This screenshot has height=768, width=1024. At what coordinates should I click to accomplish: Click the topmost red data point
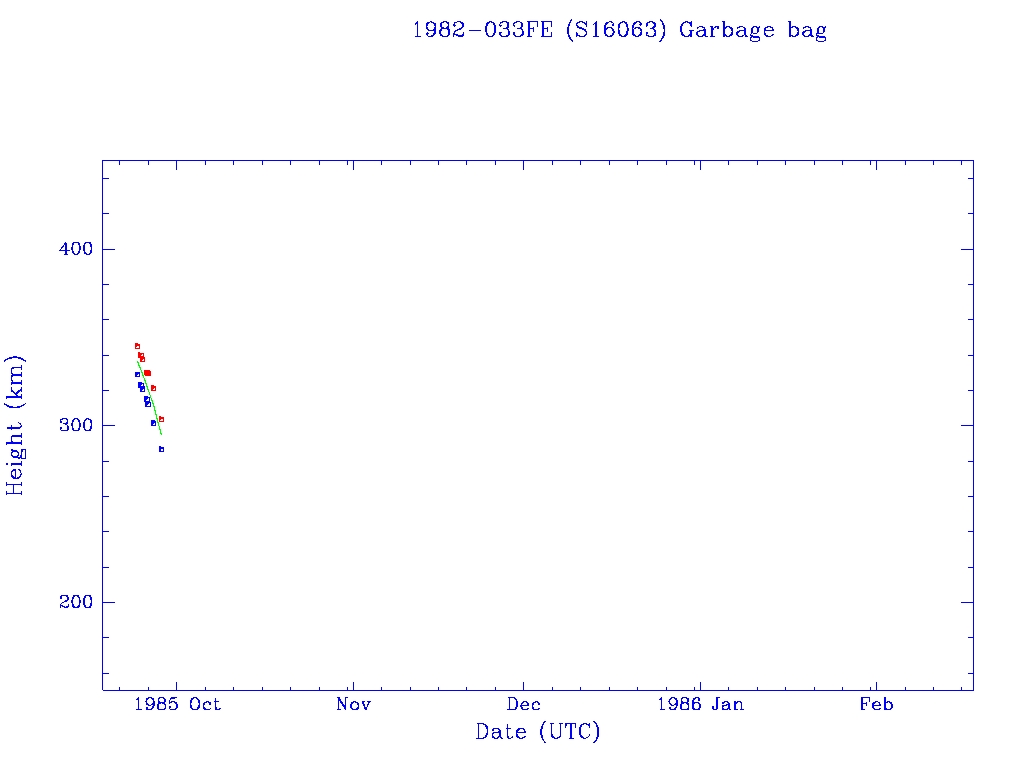[137, 346]
